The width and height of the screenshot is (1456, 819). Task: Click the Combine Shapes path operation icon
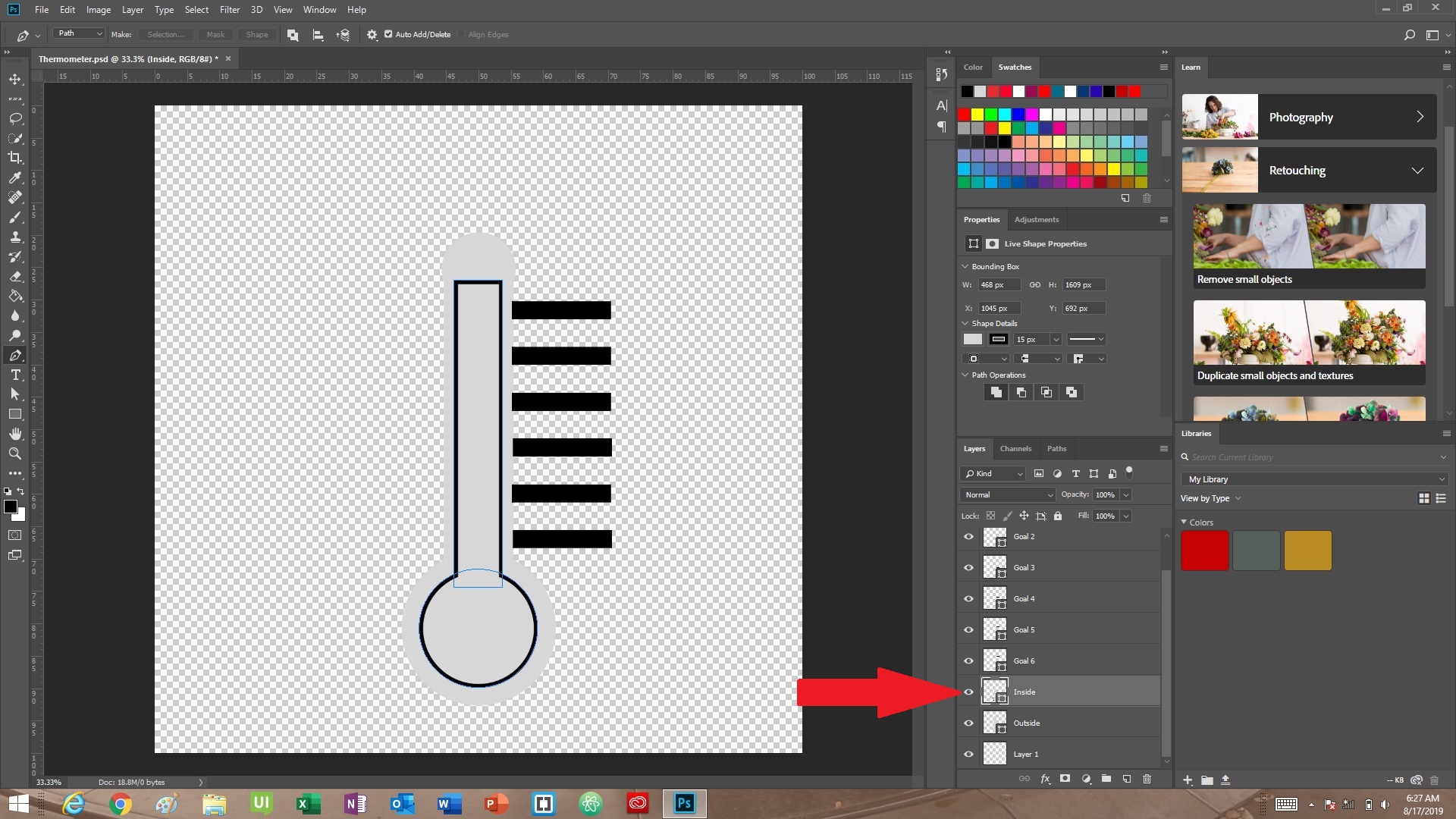pyautogui.click(x=996, y=392)
